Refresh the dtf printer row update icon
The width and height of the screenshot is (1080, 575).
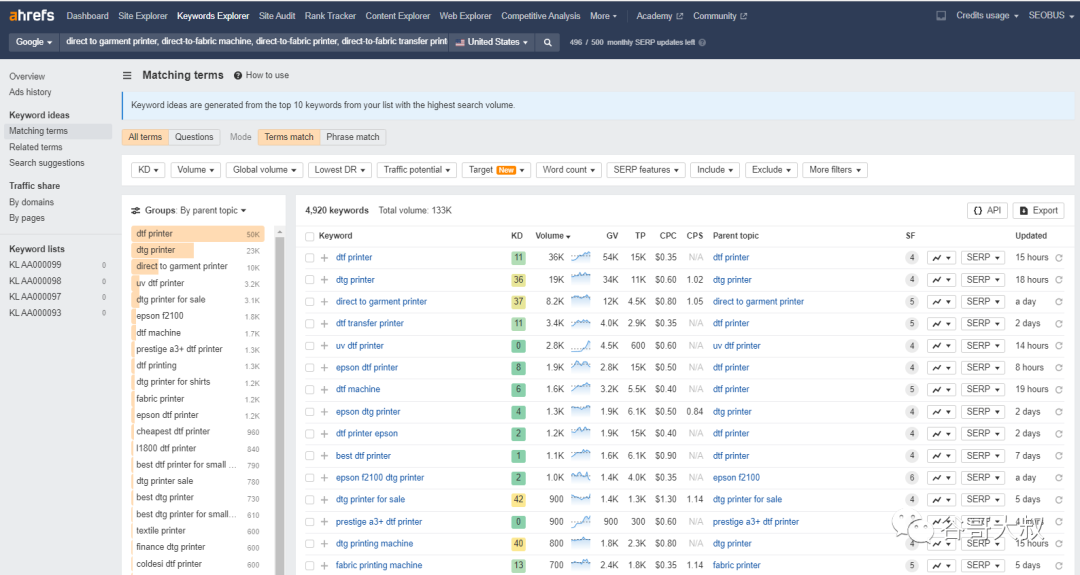[1059, 258]
